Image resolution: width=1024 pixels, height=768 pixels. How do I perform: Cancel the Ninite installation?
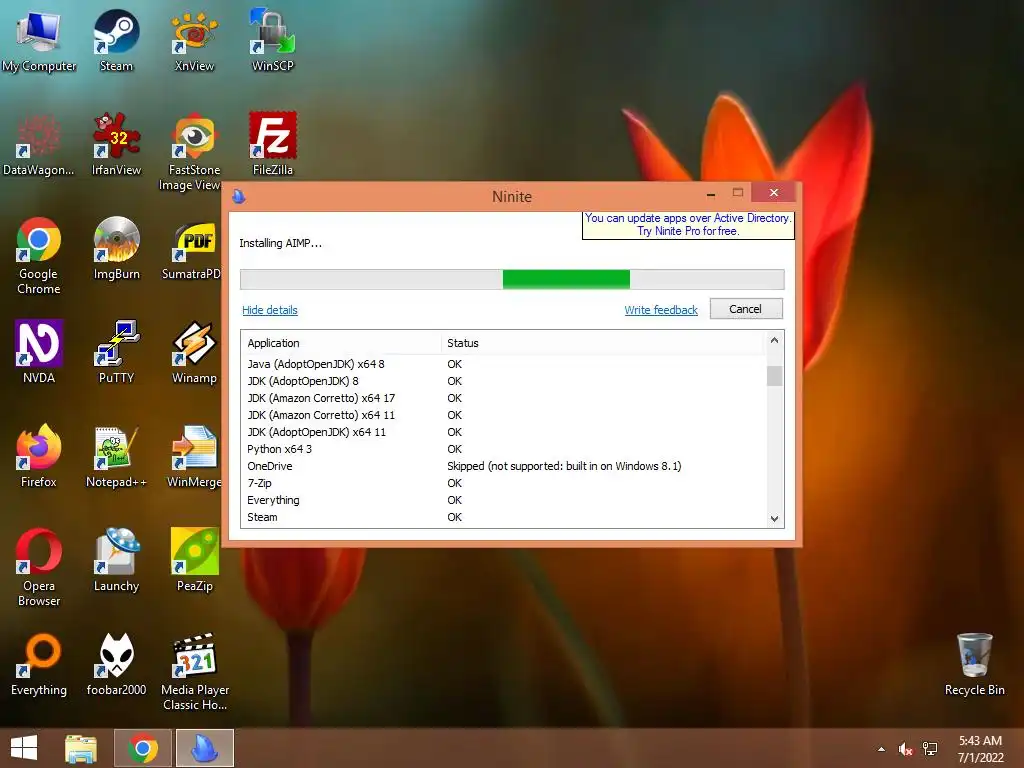[x=746, y=309]
